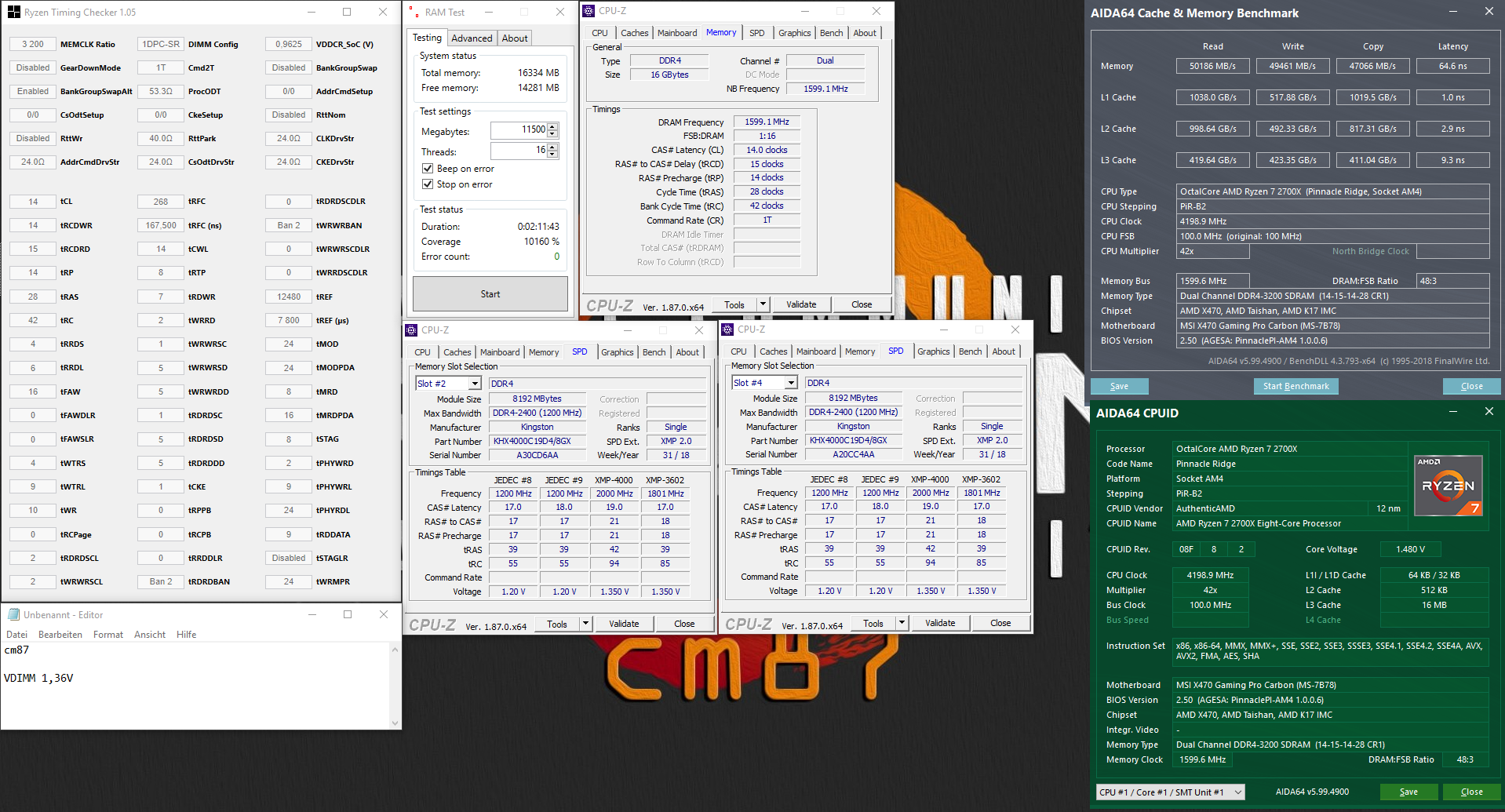The width and height of the screenshot is (1505, 812).
Task: Open the Caches tab in top CPU-Z window
Action: pos(635,33)
